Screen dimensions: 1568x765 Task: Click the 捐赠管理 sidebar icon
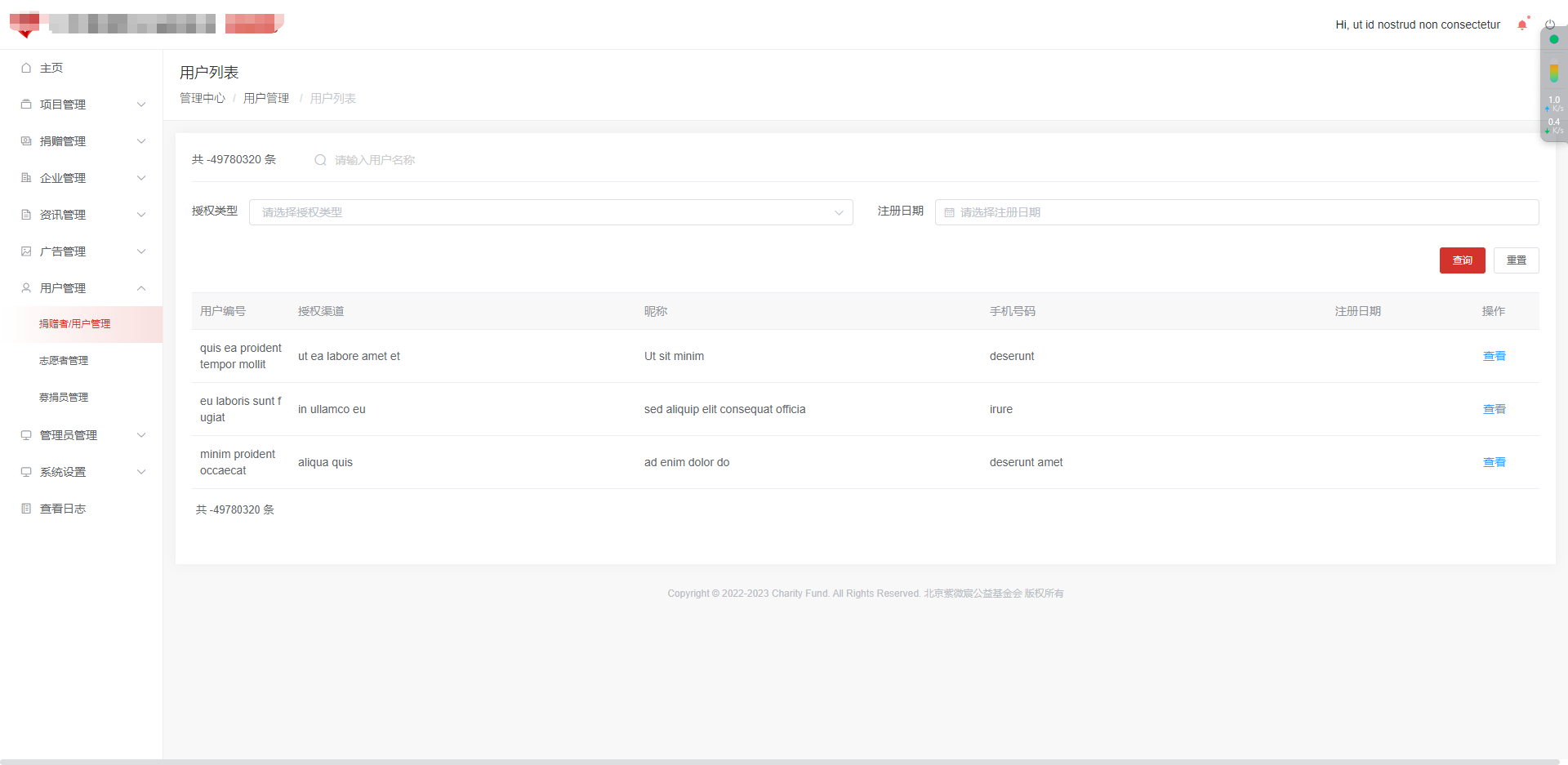(x=26, y=141)
